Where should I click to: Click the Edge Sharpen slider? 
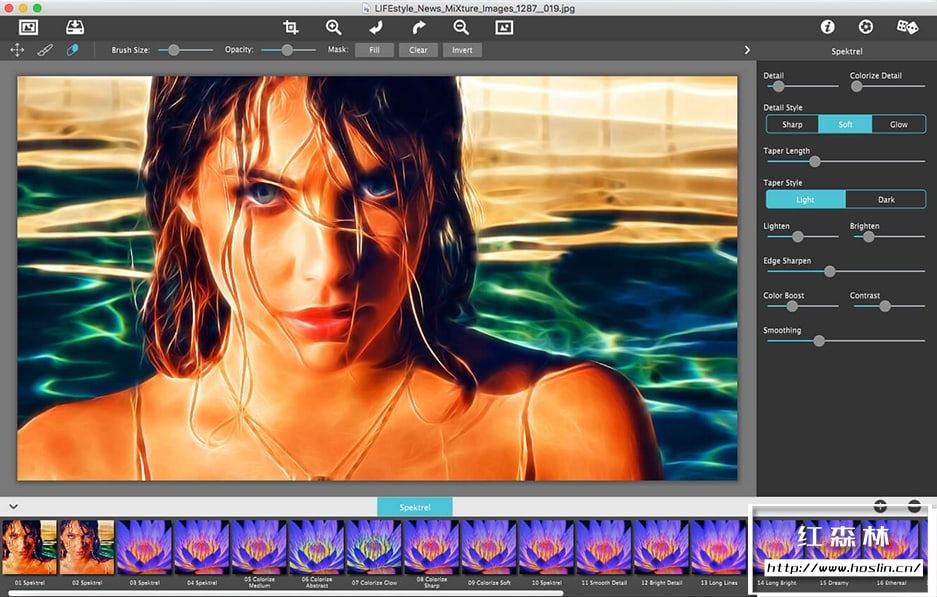[x=829, y=271]
